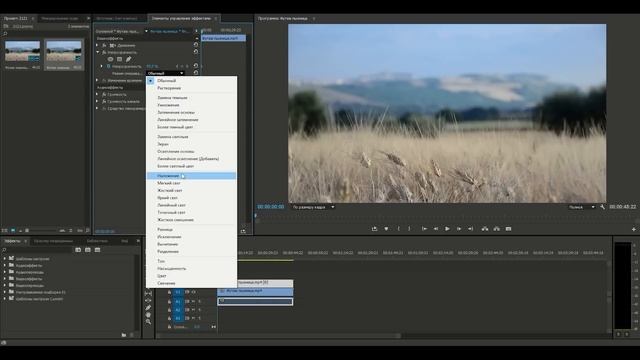The height and width of the screenshot is (360, 640).
Task: Select the first clip thumbnail in Project
Action: (22, 51)
